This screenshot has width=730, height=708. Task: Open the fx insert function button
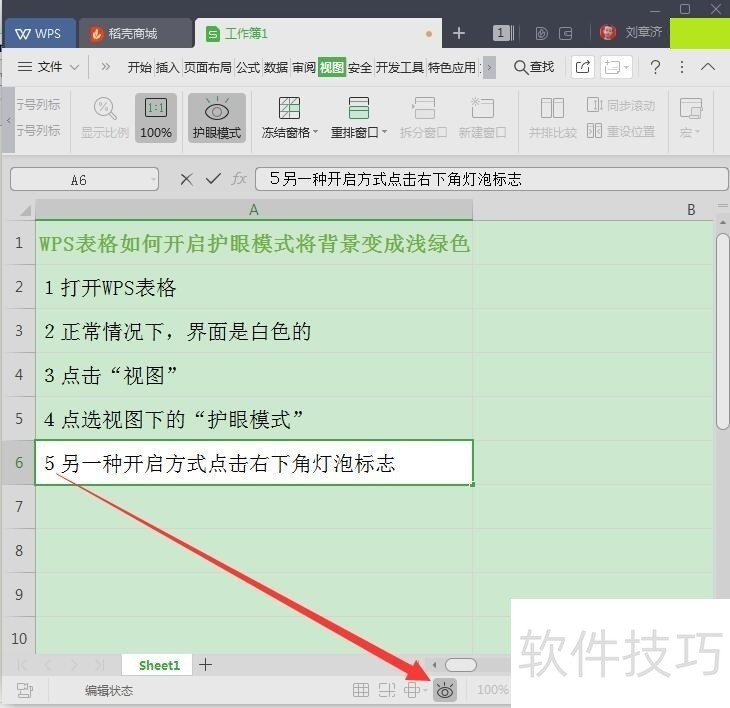pyautogui.click(x=239, y=179)
